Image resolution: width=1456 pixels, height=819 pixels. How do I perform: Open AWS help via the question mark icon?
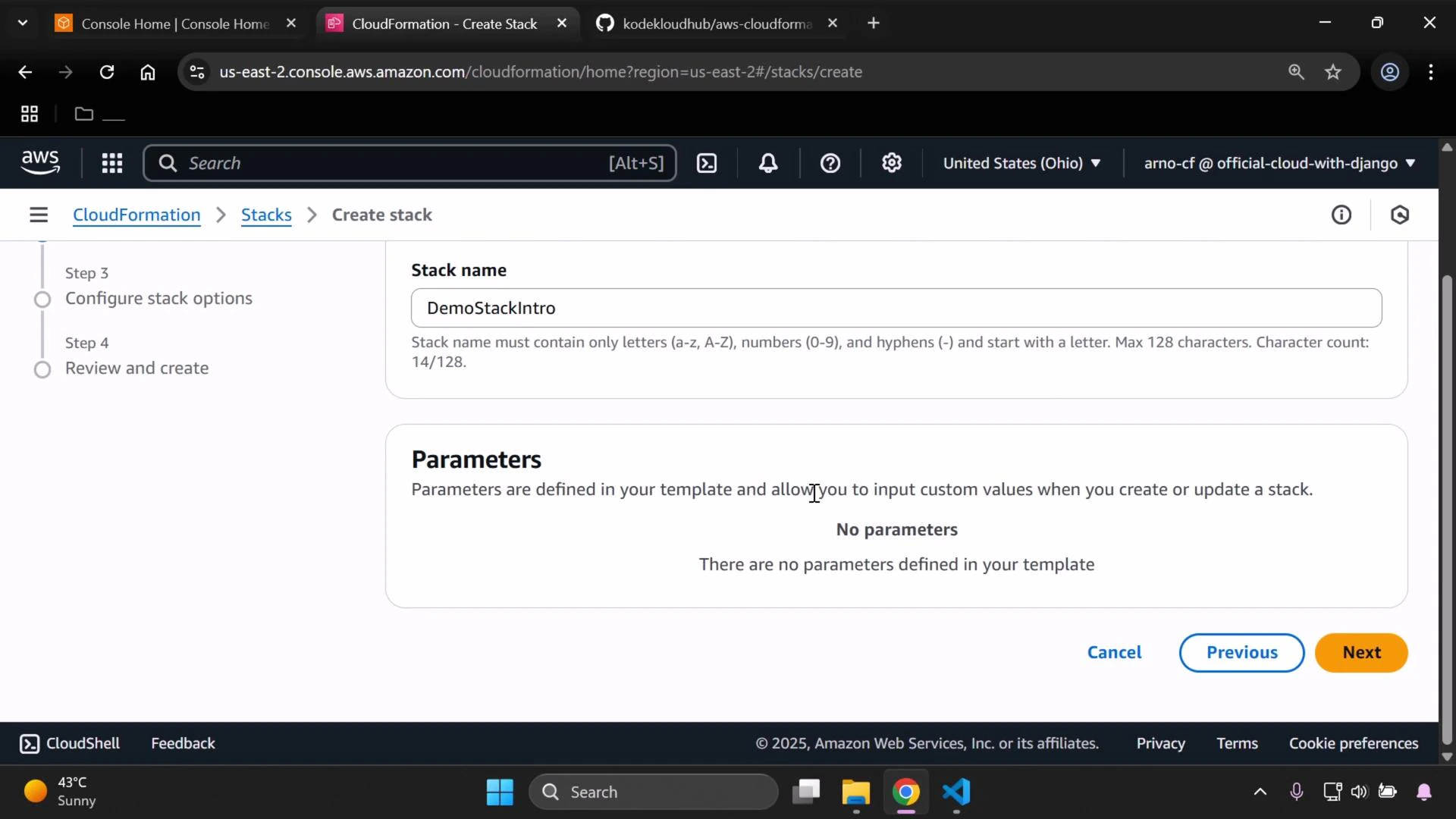(x=831, y=162)
